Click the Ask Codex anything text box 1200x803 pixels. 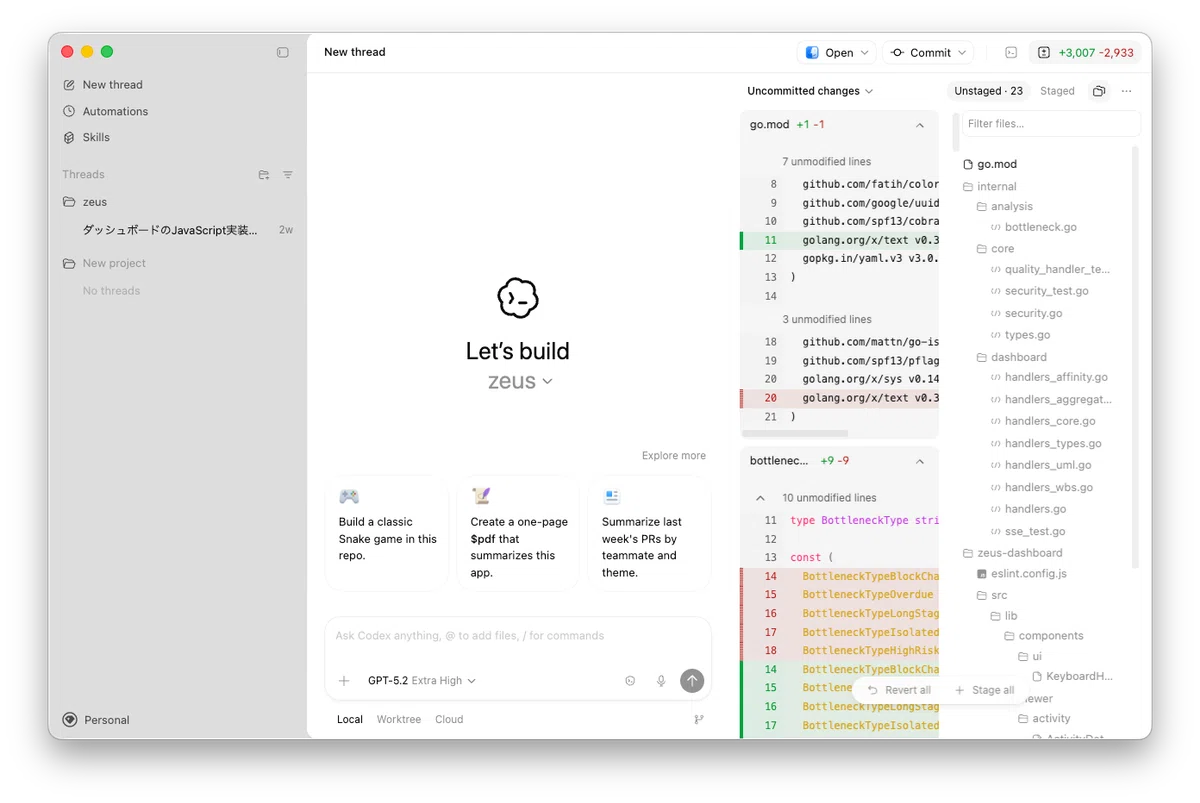pyautogui.click(x=518, y=636)
